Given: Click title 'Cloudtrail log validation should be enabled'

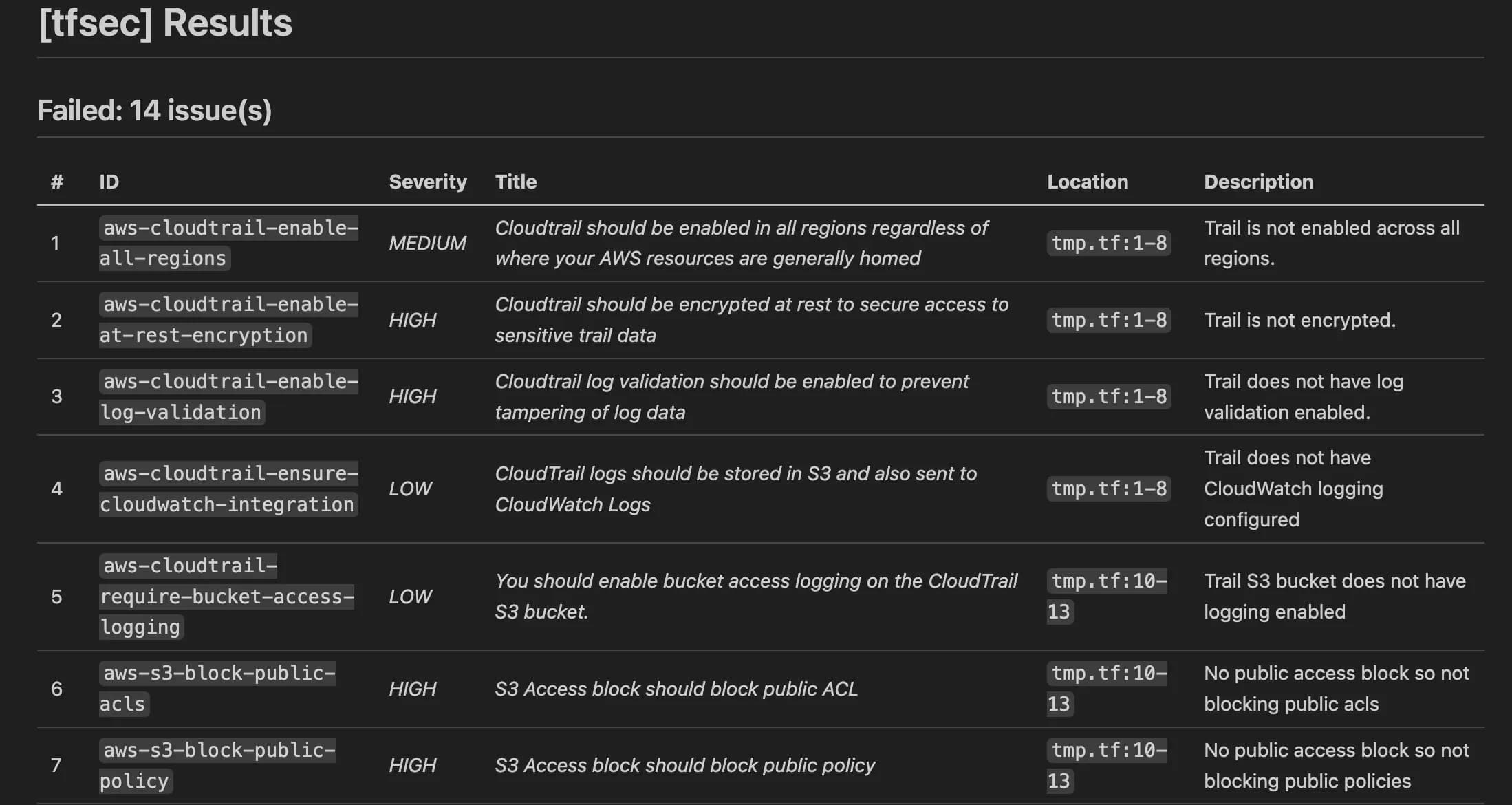Looking at the screenshot, I should pos(732,396).
